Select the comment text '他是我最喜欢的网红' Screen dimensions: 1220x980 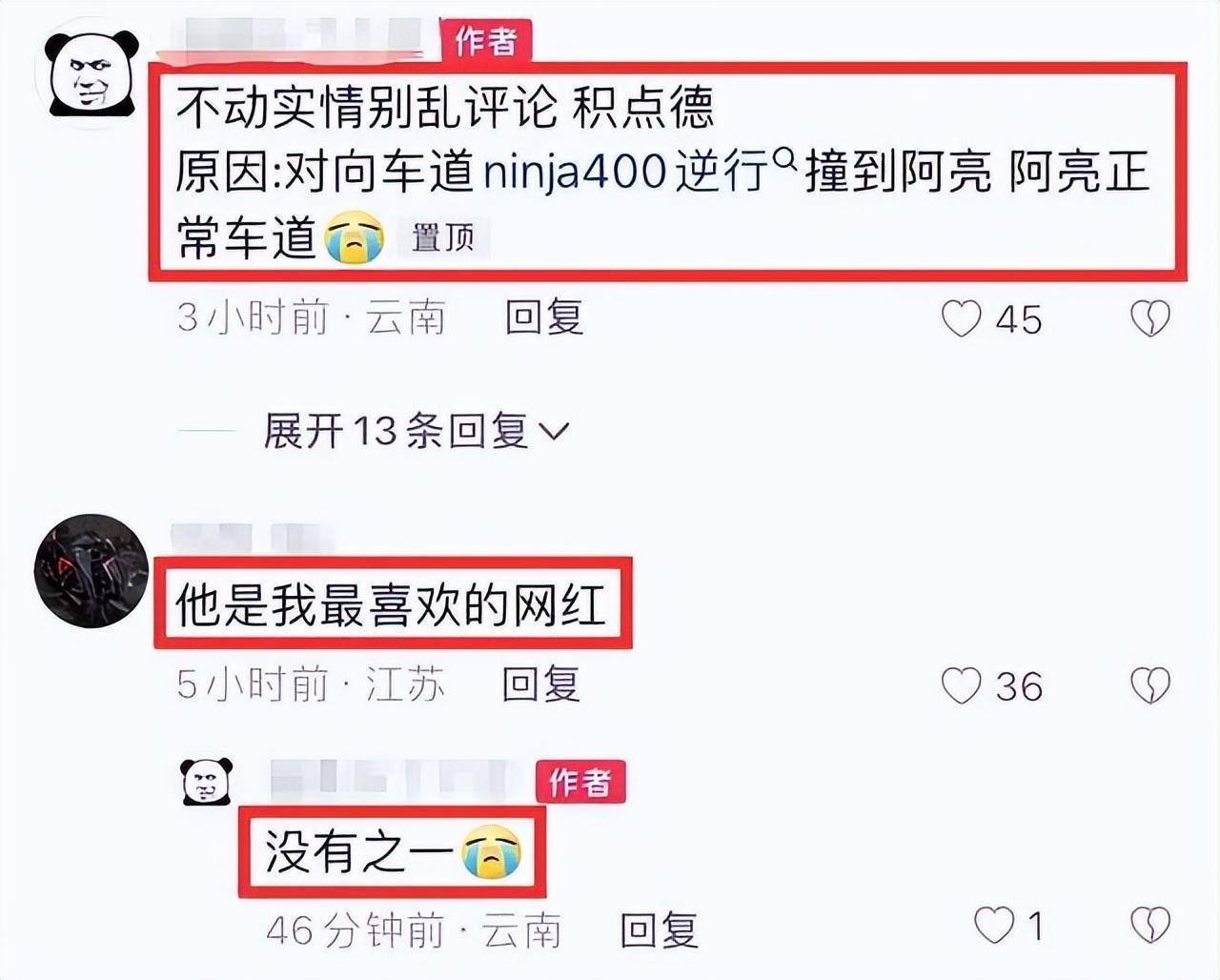[391, 604]
